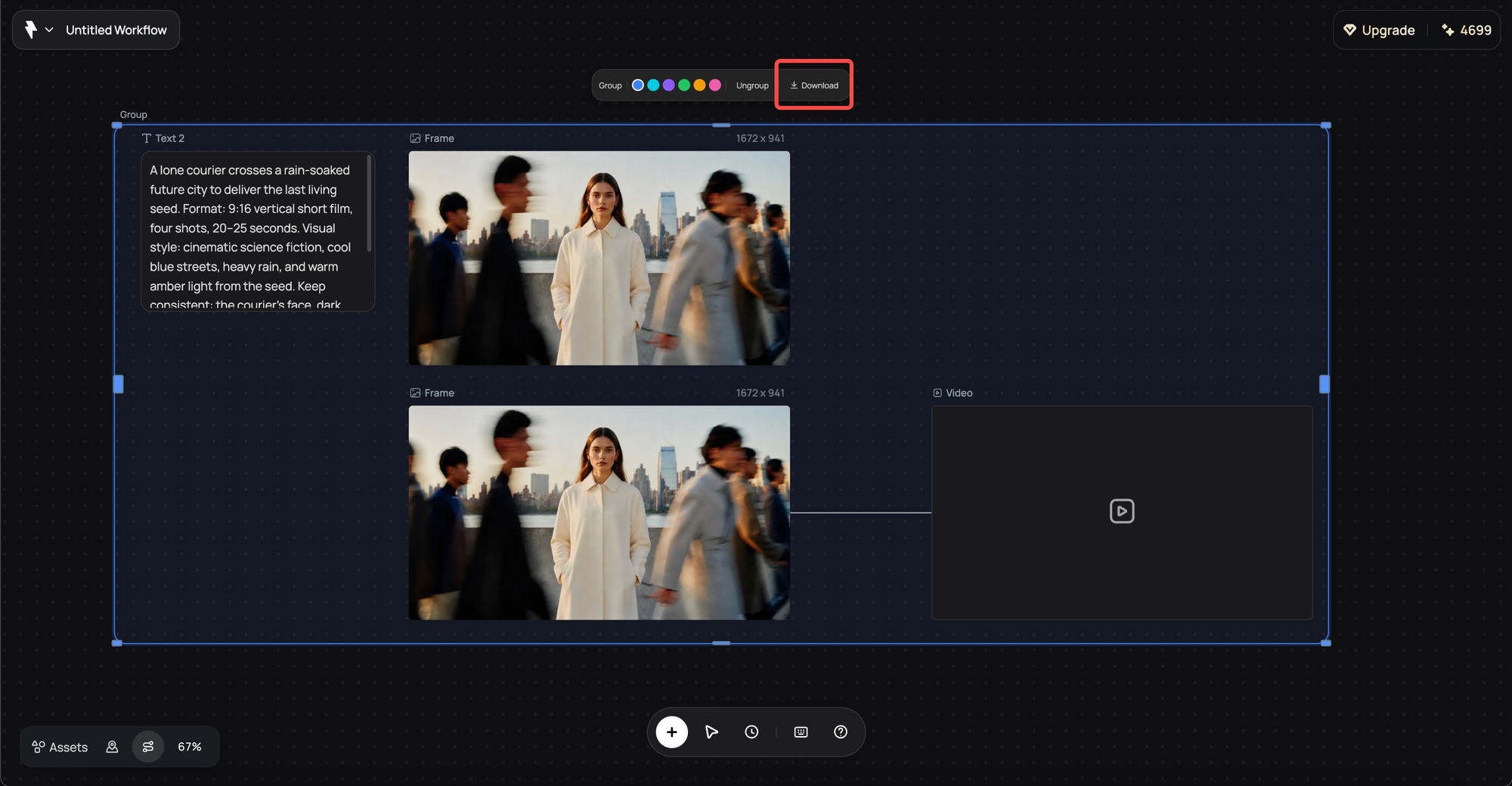Click the bottom Frame's 1672 x 941 dimensions
The image size is (1512, 786).
coord(761,393)
